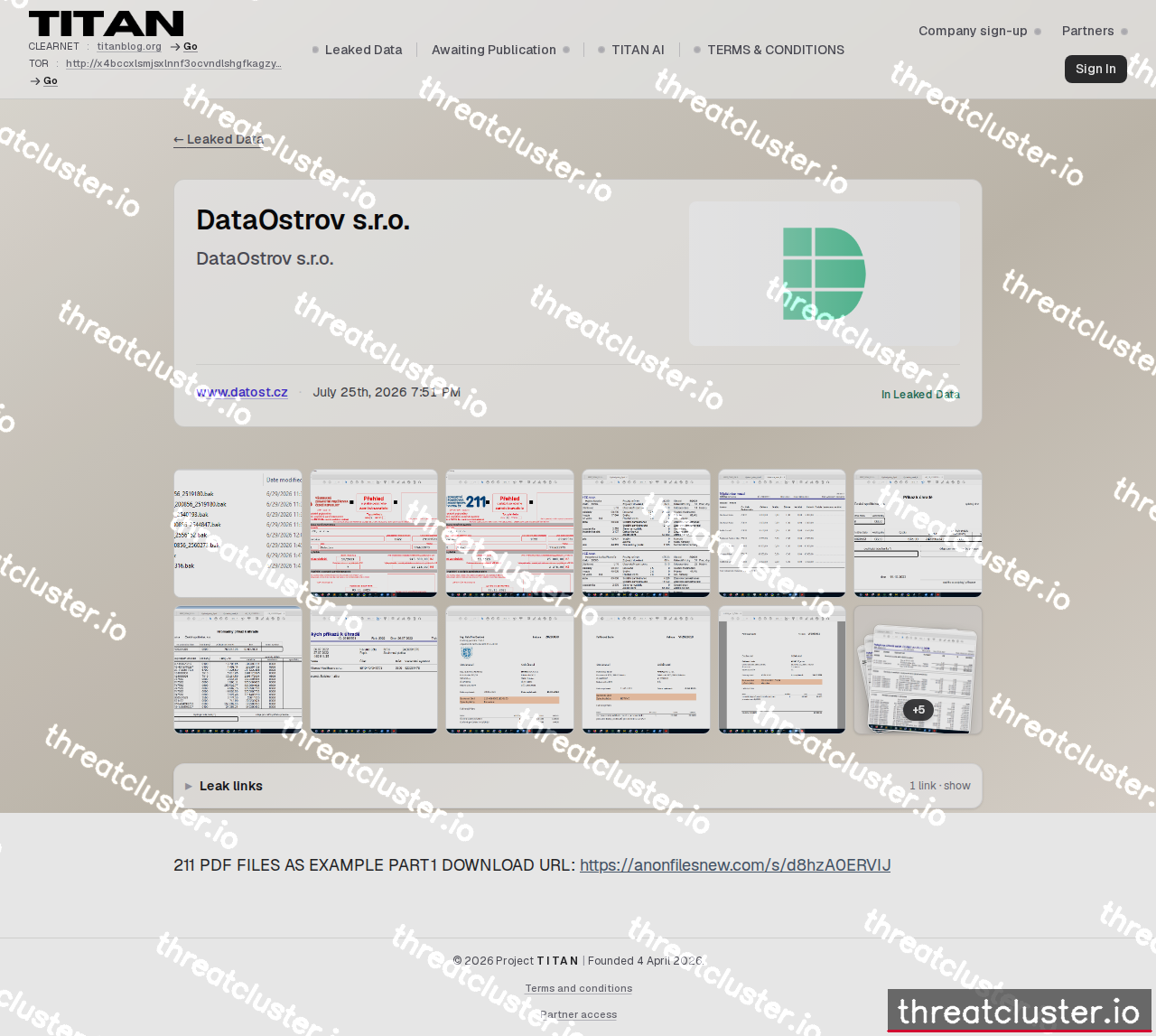Click the DataOstrov green company logo
Screen dimensions: 1156x1036
point(824,274)
